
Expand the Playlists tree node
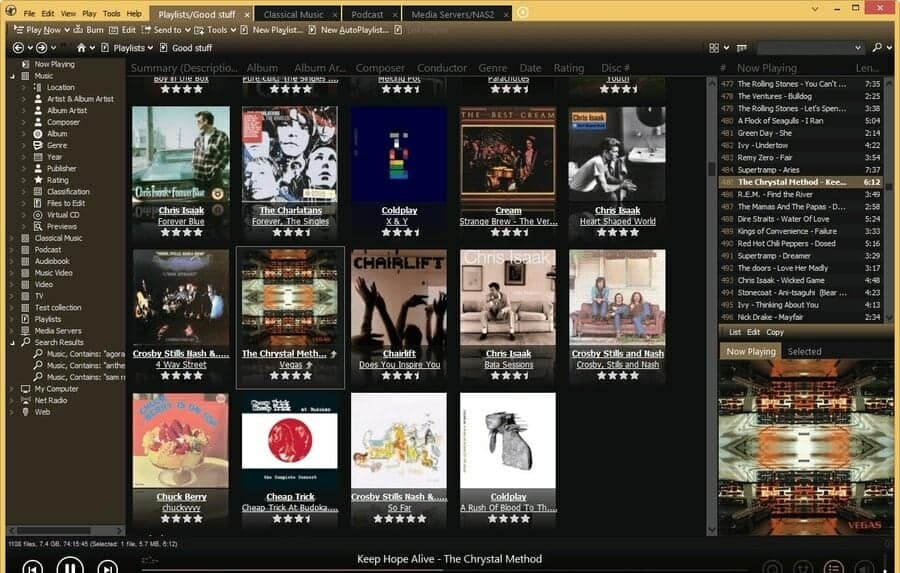(x=13, y=319)
